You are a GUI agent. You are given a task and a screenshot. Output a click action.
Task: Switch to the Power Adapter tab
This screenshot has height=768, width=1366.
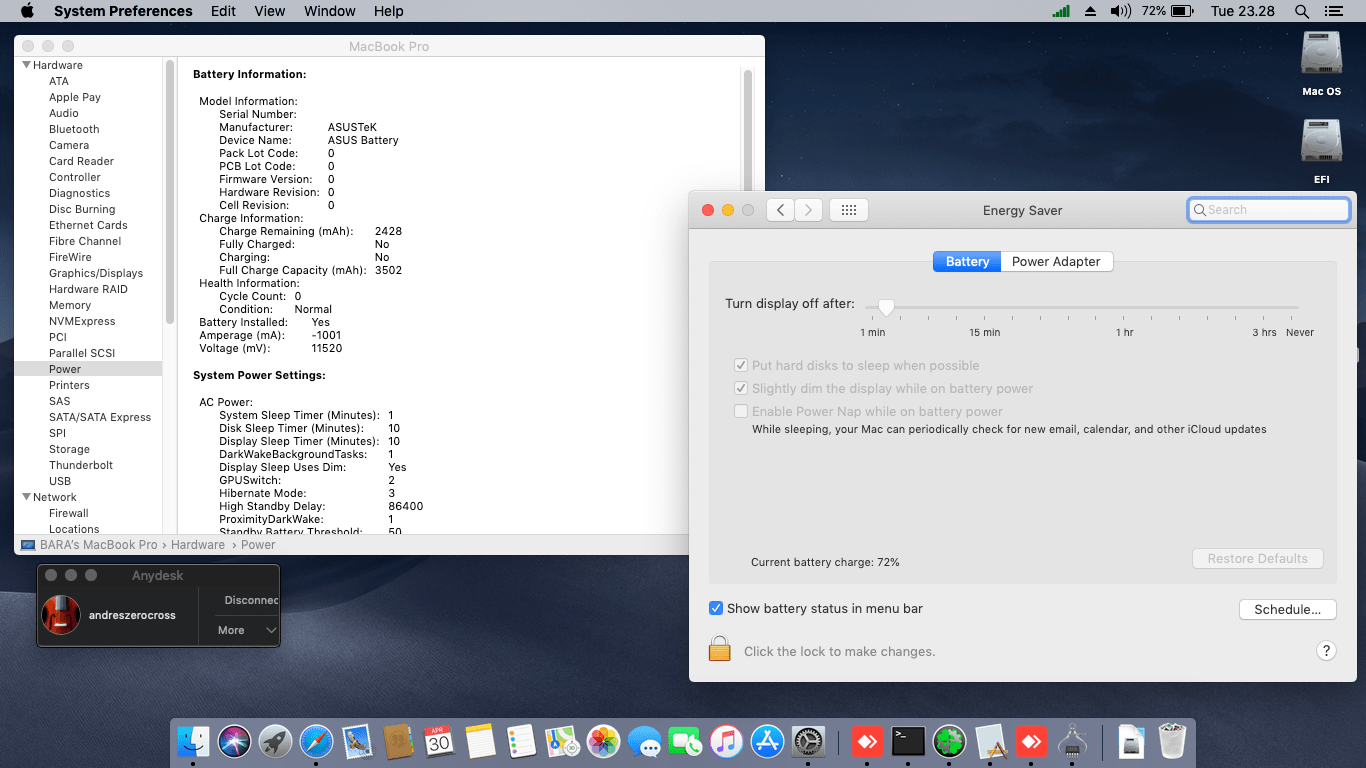pos(1057,261)
